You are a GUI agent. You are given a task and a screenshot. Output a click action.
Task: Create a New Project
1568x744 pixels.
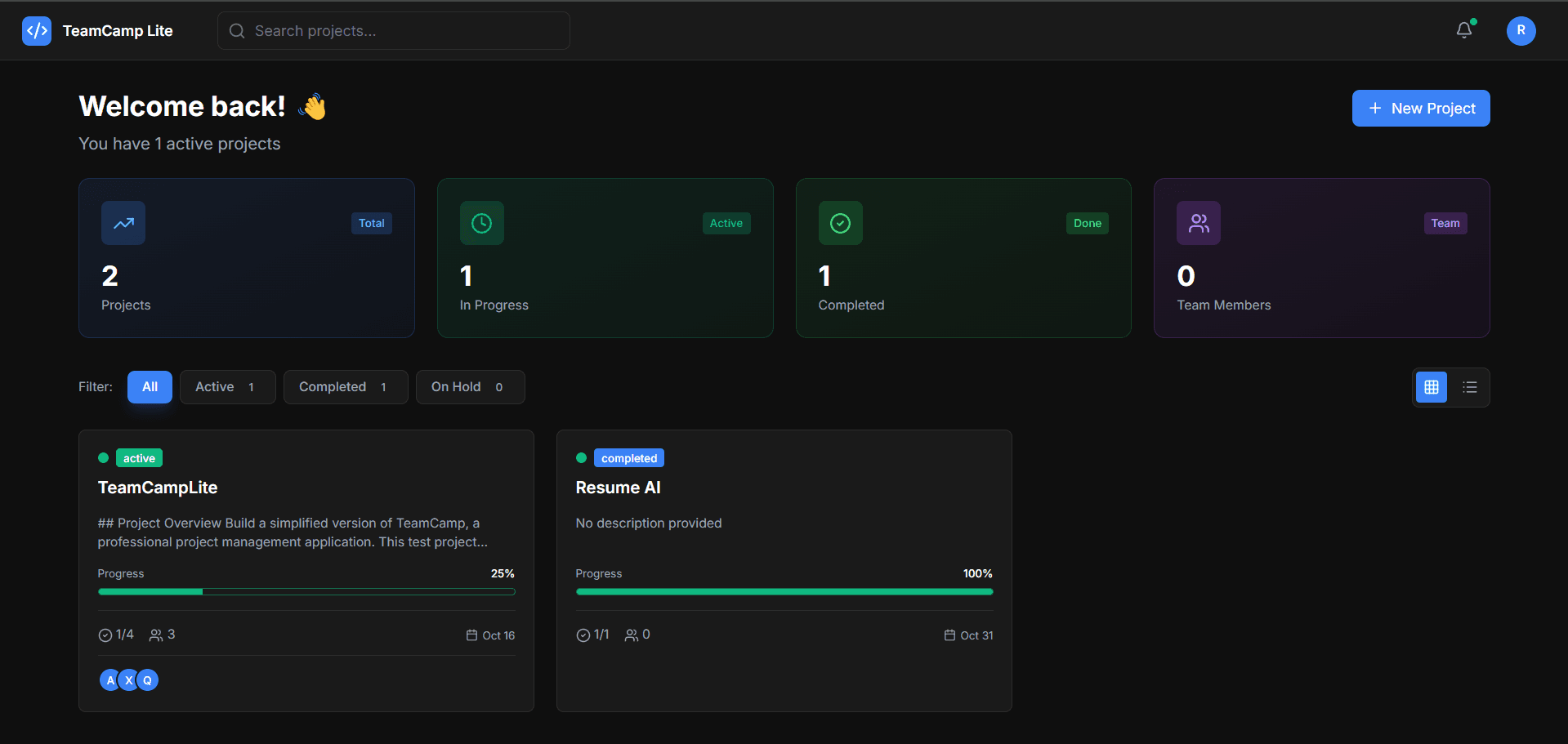(1421, 109)
